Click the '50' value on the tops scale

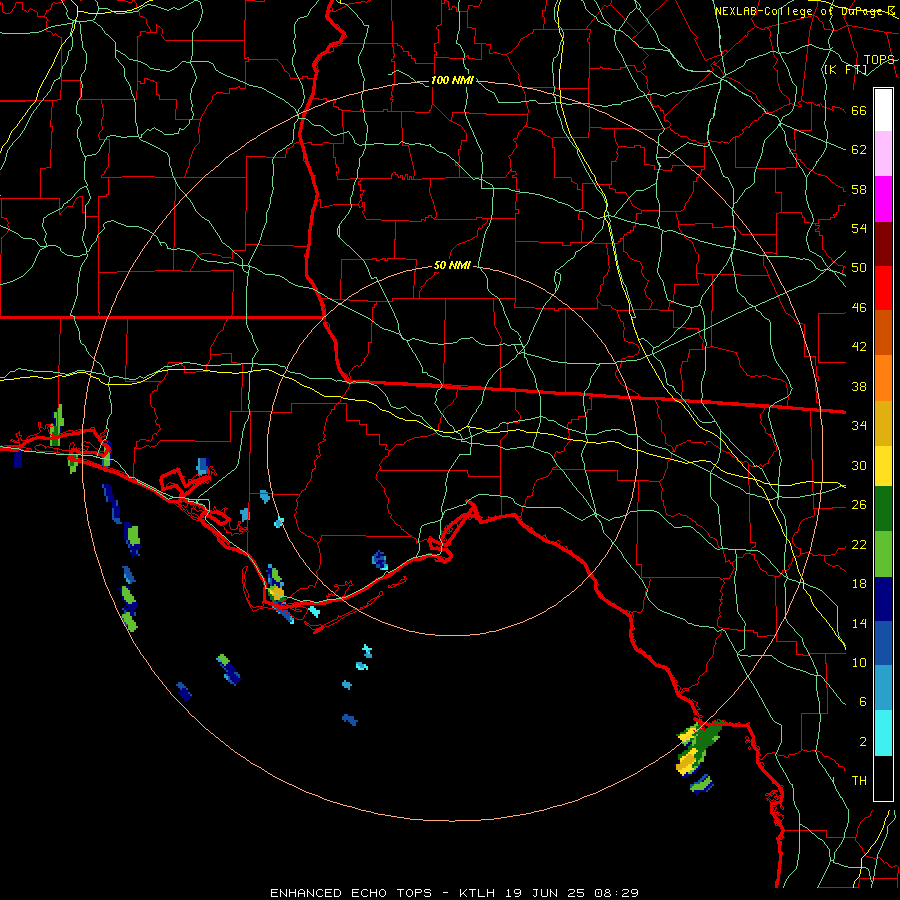click(x=859, y=268)
